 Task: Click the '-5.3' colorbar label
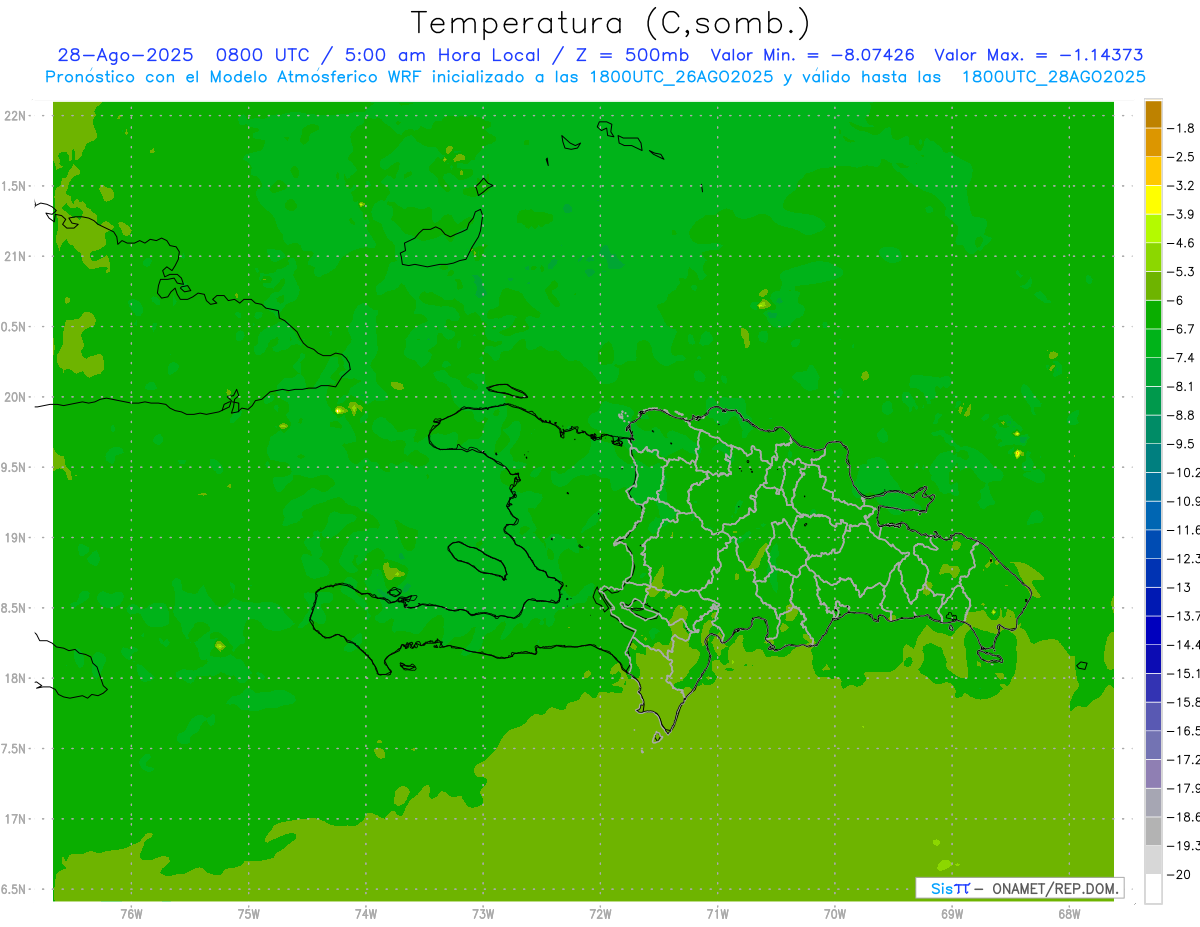coord(1182,272)
